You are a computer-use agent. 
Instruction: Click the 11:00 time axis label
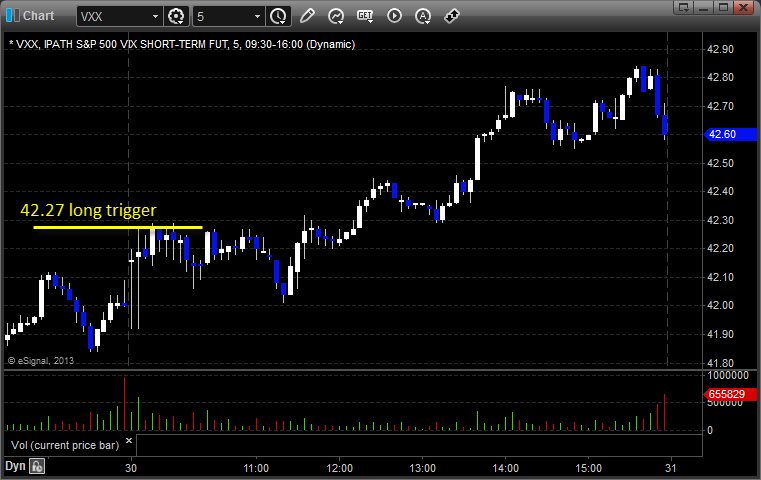pos(256,468)
